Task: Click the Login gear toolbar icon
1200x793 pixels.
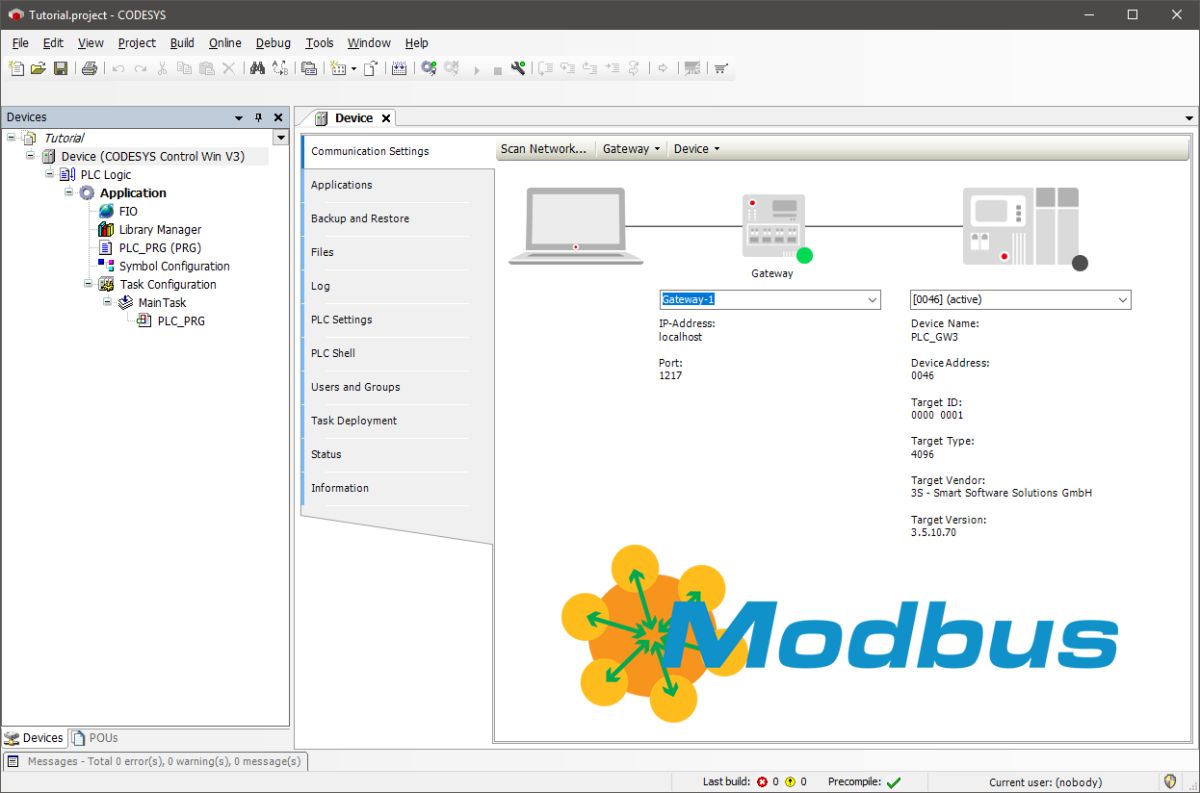Action: click(429, 68)
